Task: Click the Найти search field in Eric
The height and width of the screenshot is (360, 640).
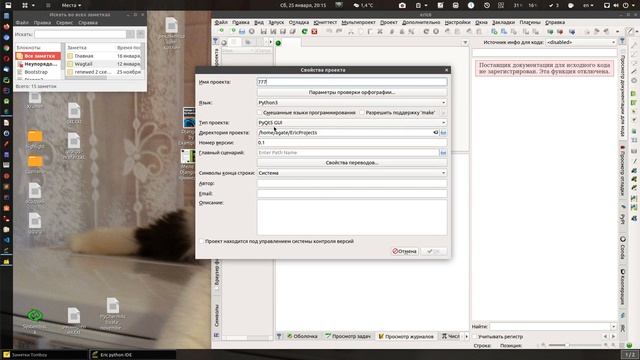Action: (550, 327)
